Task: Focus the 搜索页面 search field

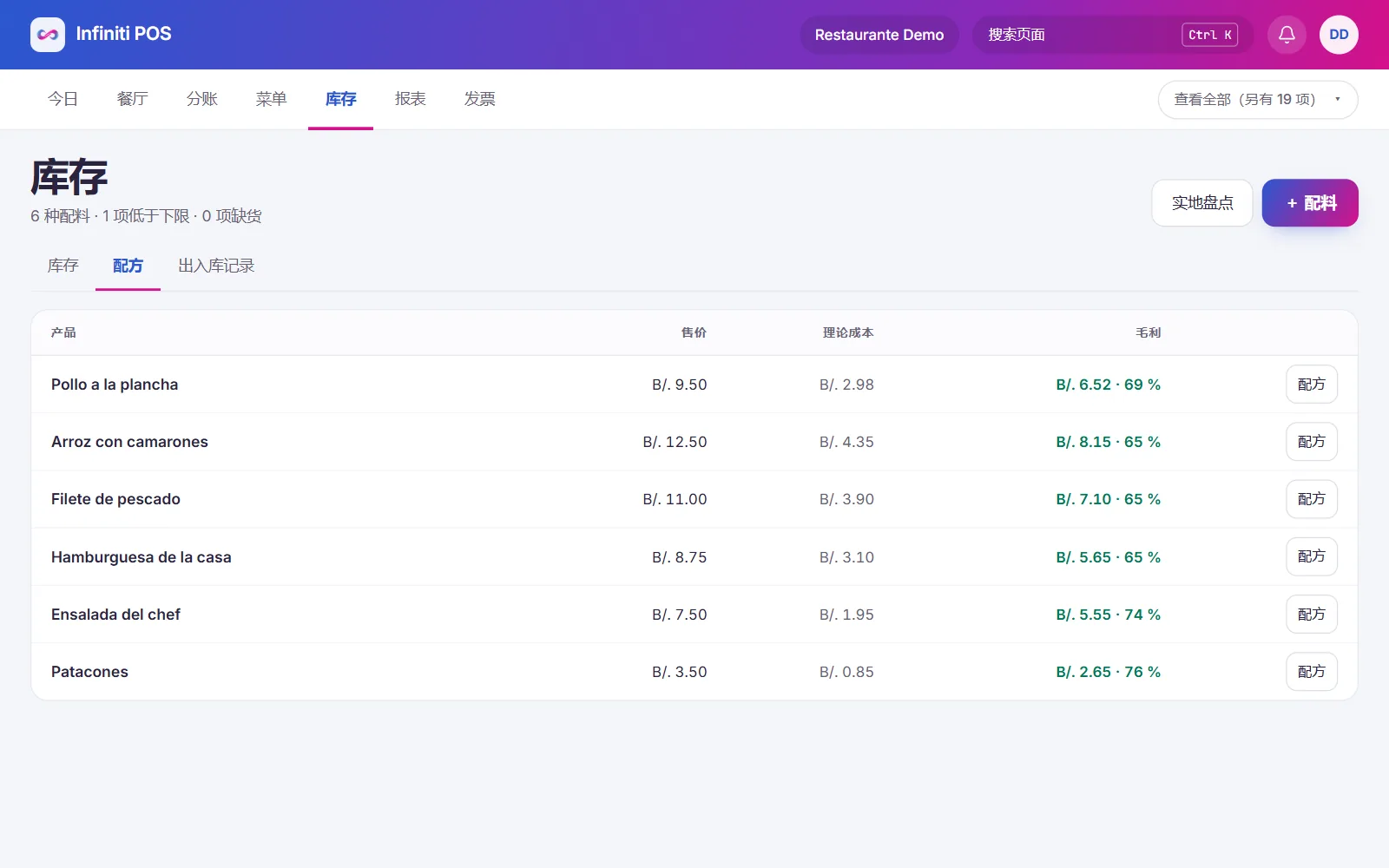Action: [x=1113, y=35]
